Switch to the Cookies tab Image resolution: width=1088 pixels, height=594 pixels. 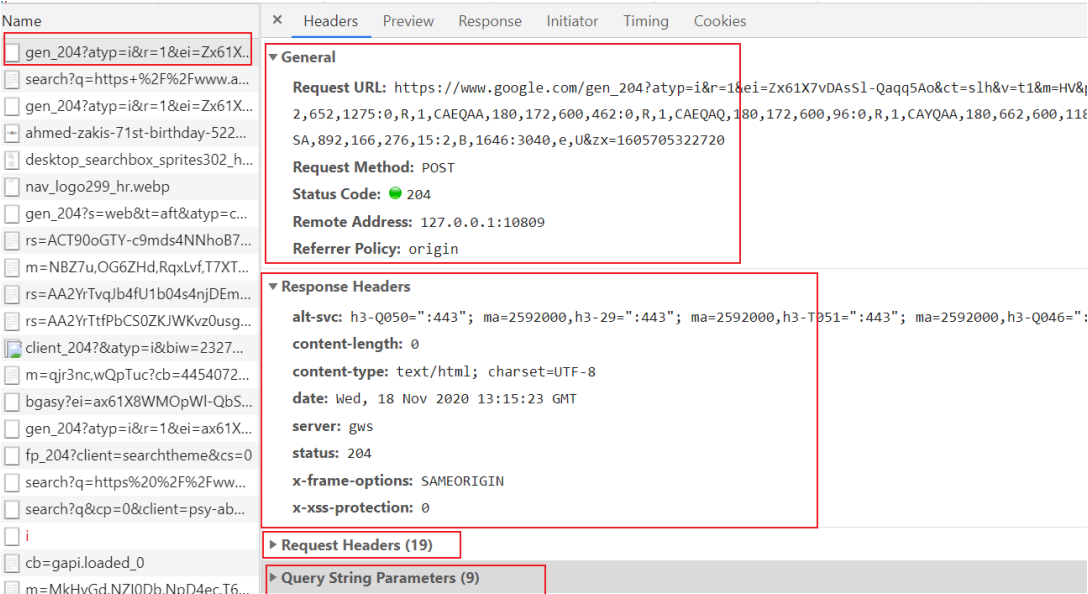click(720, 21)
